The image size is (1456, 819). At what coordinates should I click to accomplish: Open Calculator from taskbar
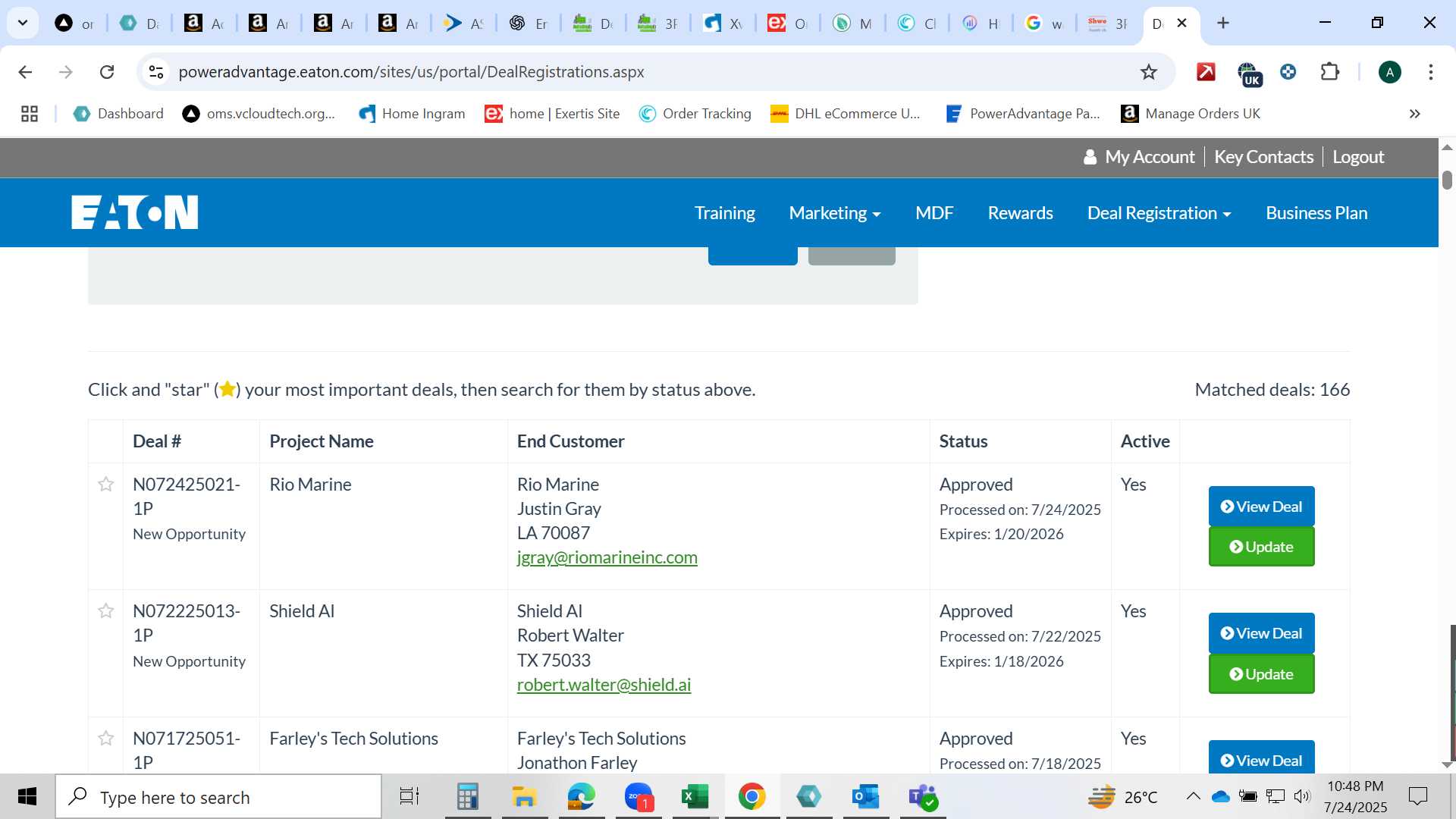click(468, 796)
